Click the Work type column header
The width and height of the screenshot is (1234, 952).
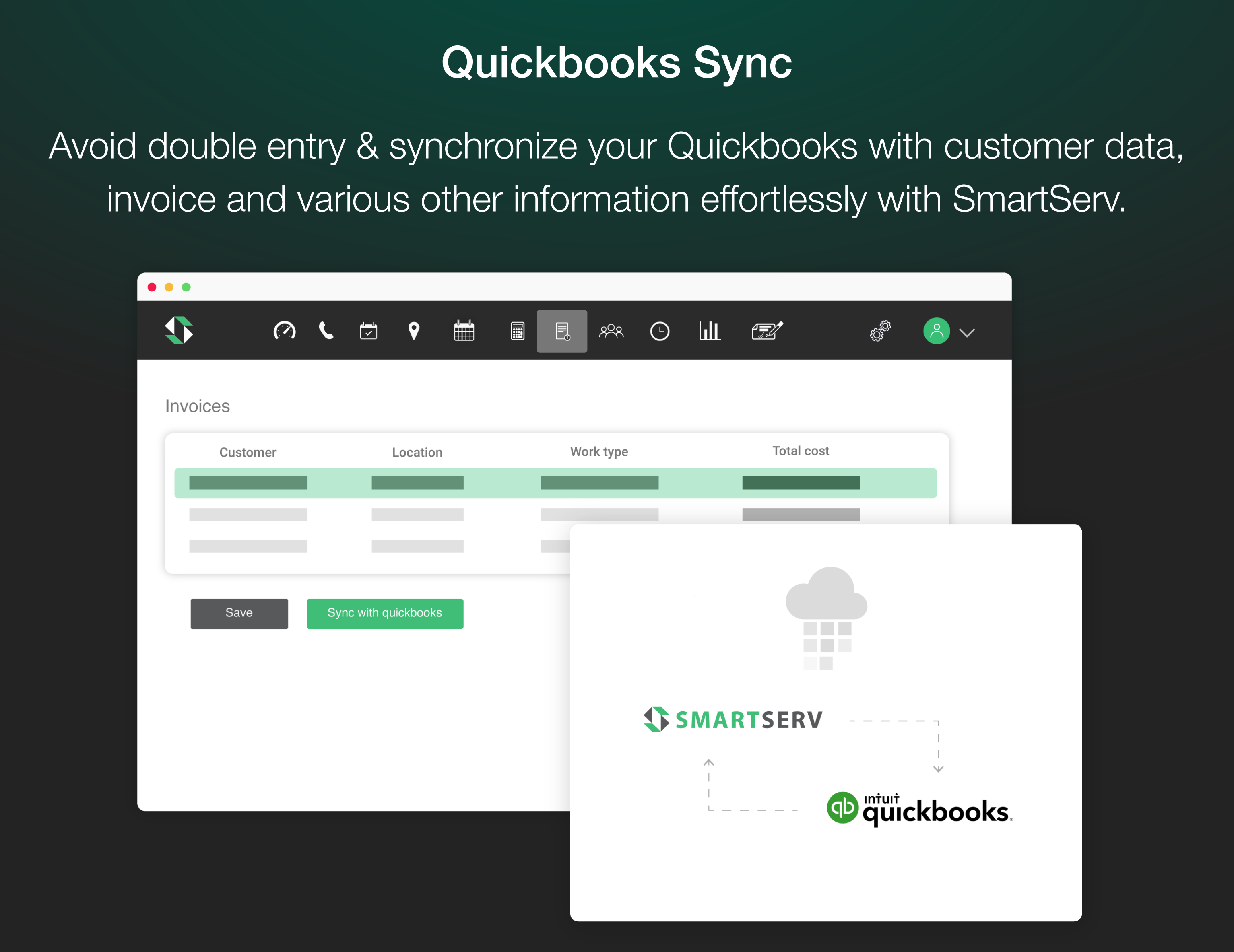point(599,452)
